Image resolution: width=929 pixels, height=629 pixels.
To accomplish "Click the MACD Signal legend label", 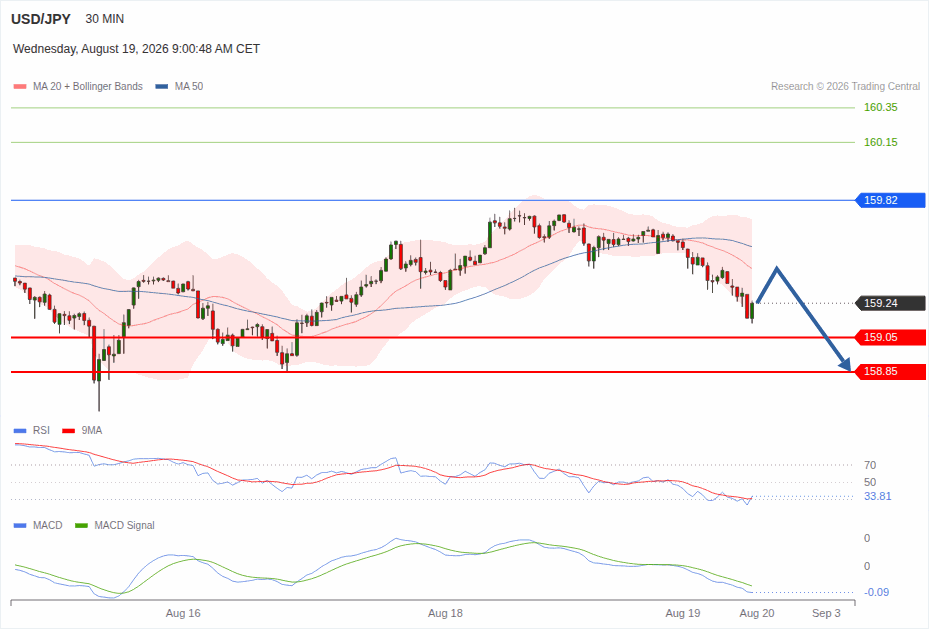I will (x=124, y=525).
